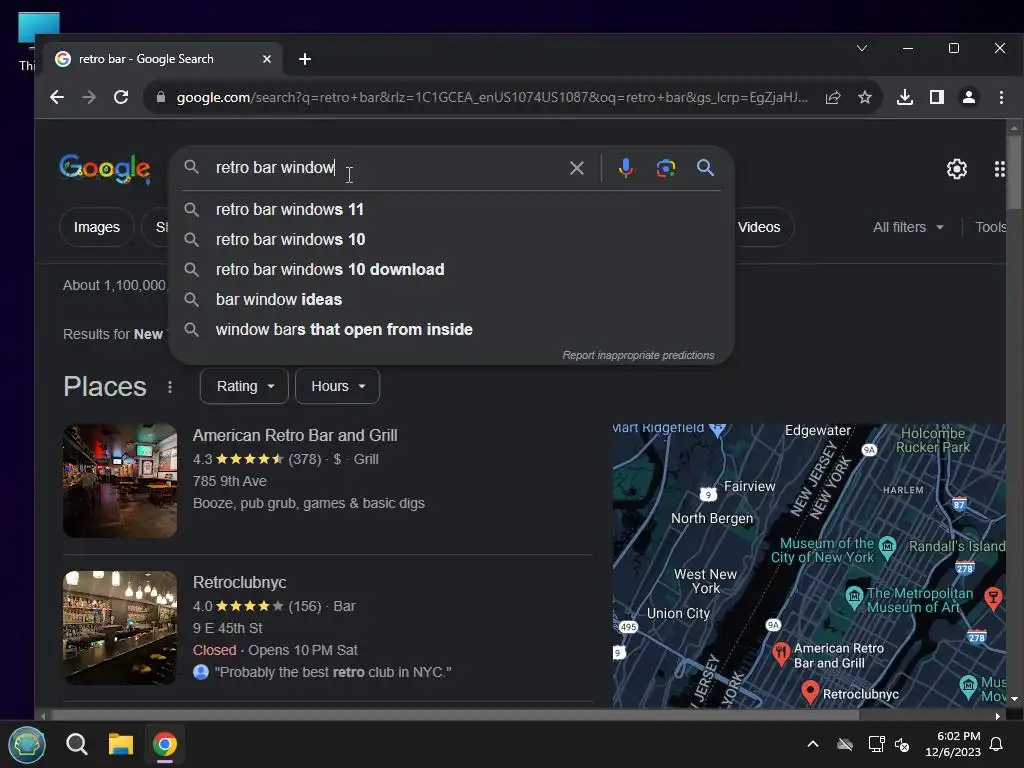Open Retroclubnyc listing title

pos(240,583)
